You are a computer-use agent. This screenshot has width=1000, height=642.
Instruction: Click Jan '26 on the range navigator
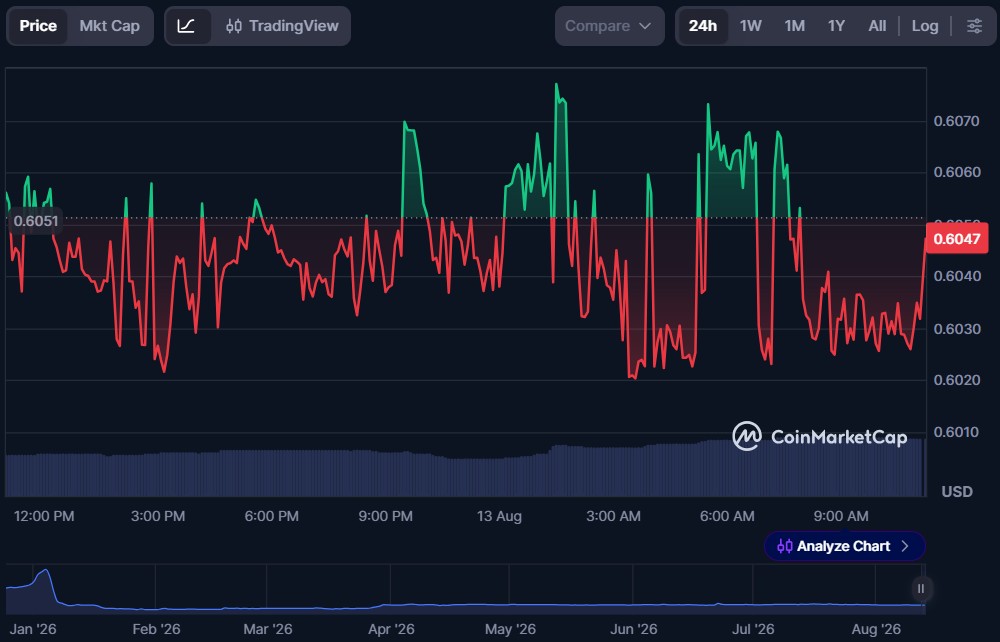click(33, 629)
